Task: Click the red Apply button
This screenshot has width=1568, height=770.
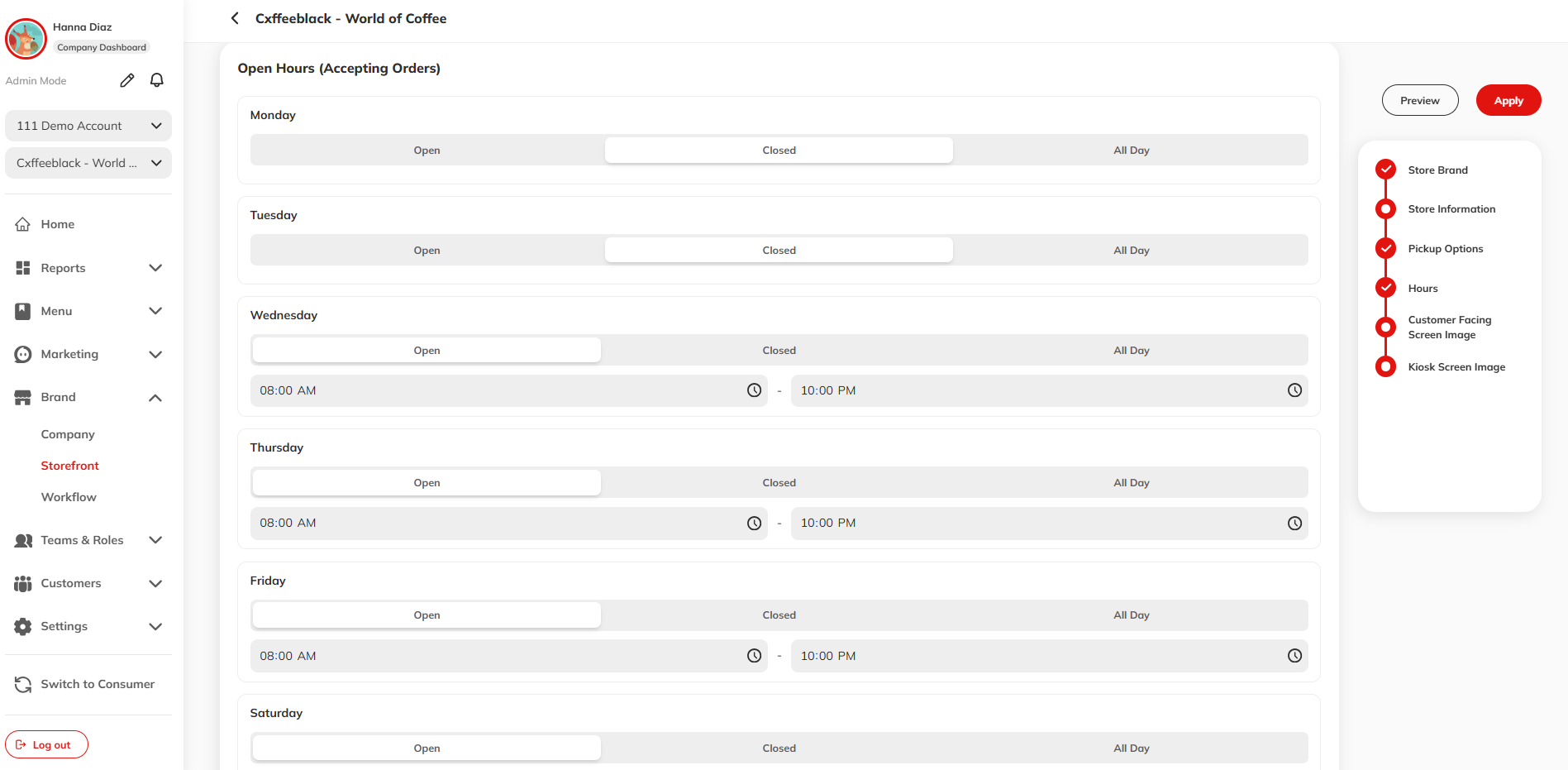Action: [1508, 100]
